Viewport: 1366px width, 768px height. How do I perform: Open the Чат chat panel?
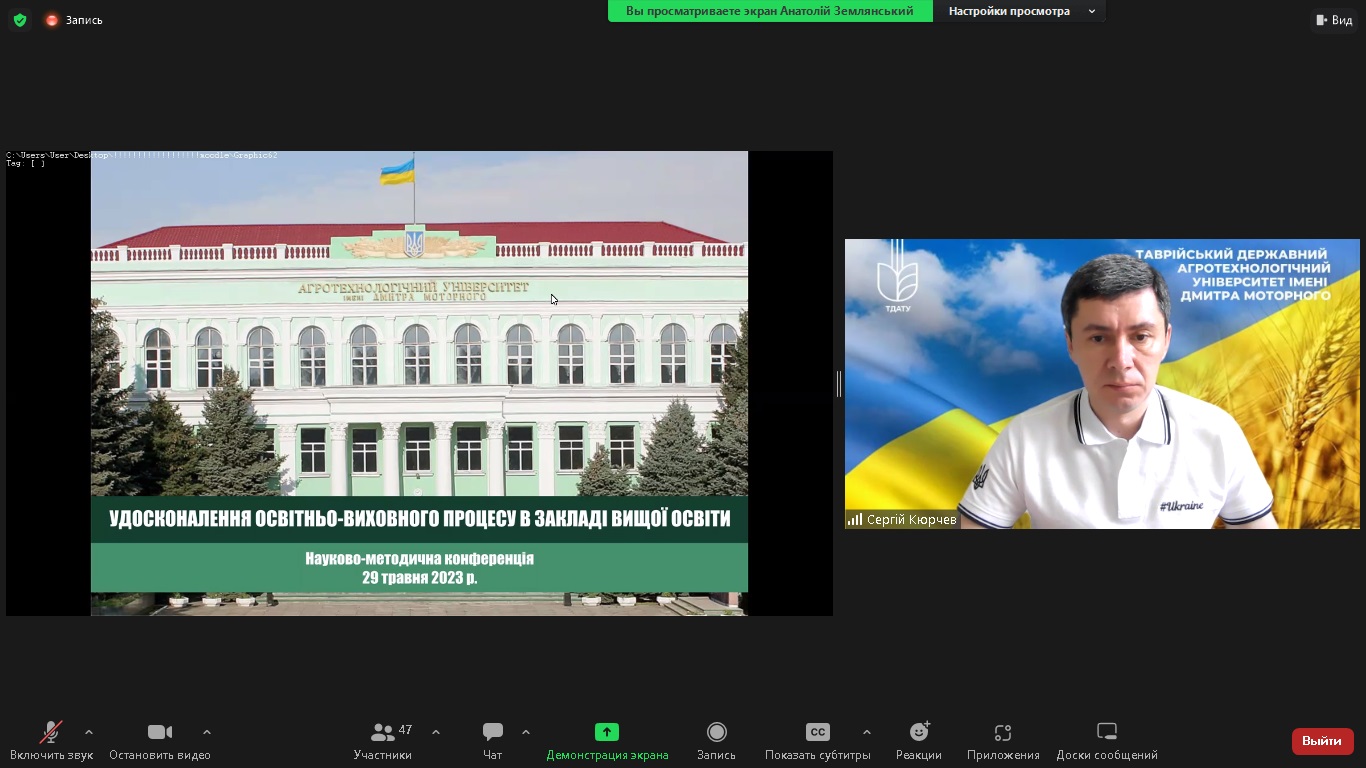click(493, 741)
